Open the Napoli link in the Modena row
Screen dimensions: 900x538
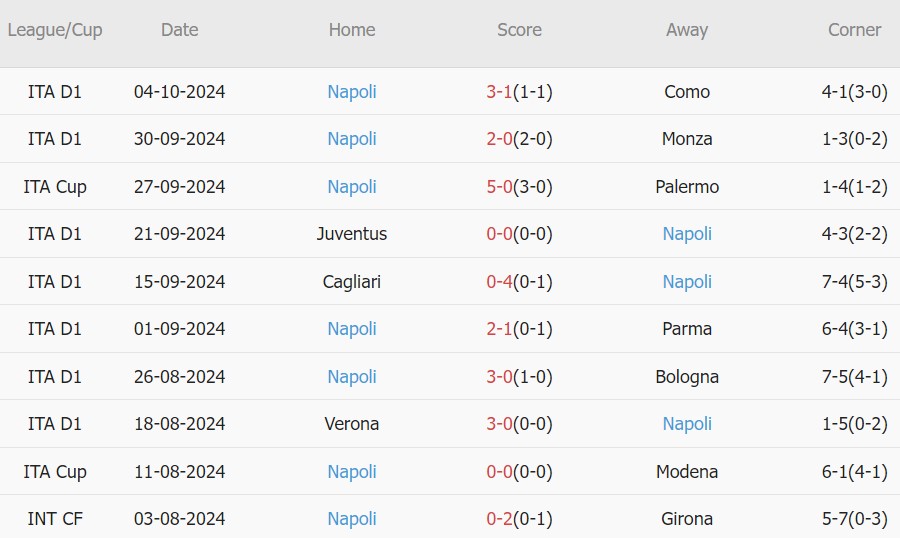click(x=352, y=472)
